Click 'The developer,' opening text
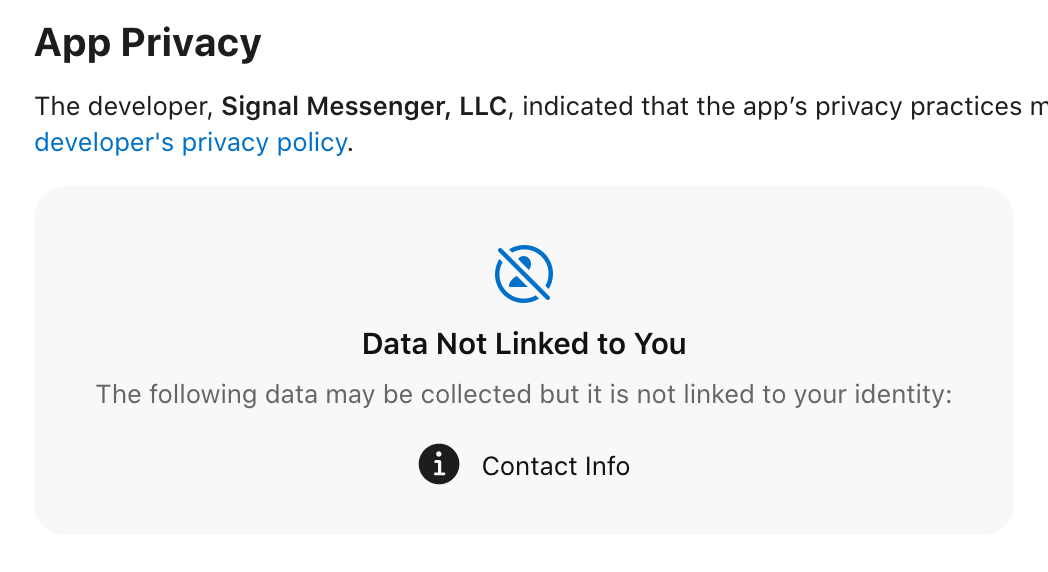Screen dimensions: 1048x572 pyautogui.click(x=124, y=107)
